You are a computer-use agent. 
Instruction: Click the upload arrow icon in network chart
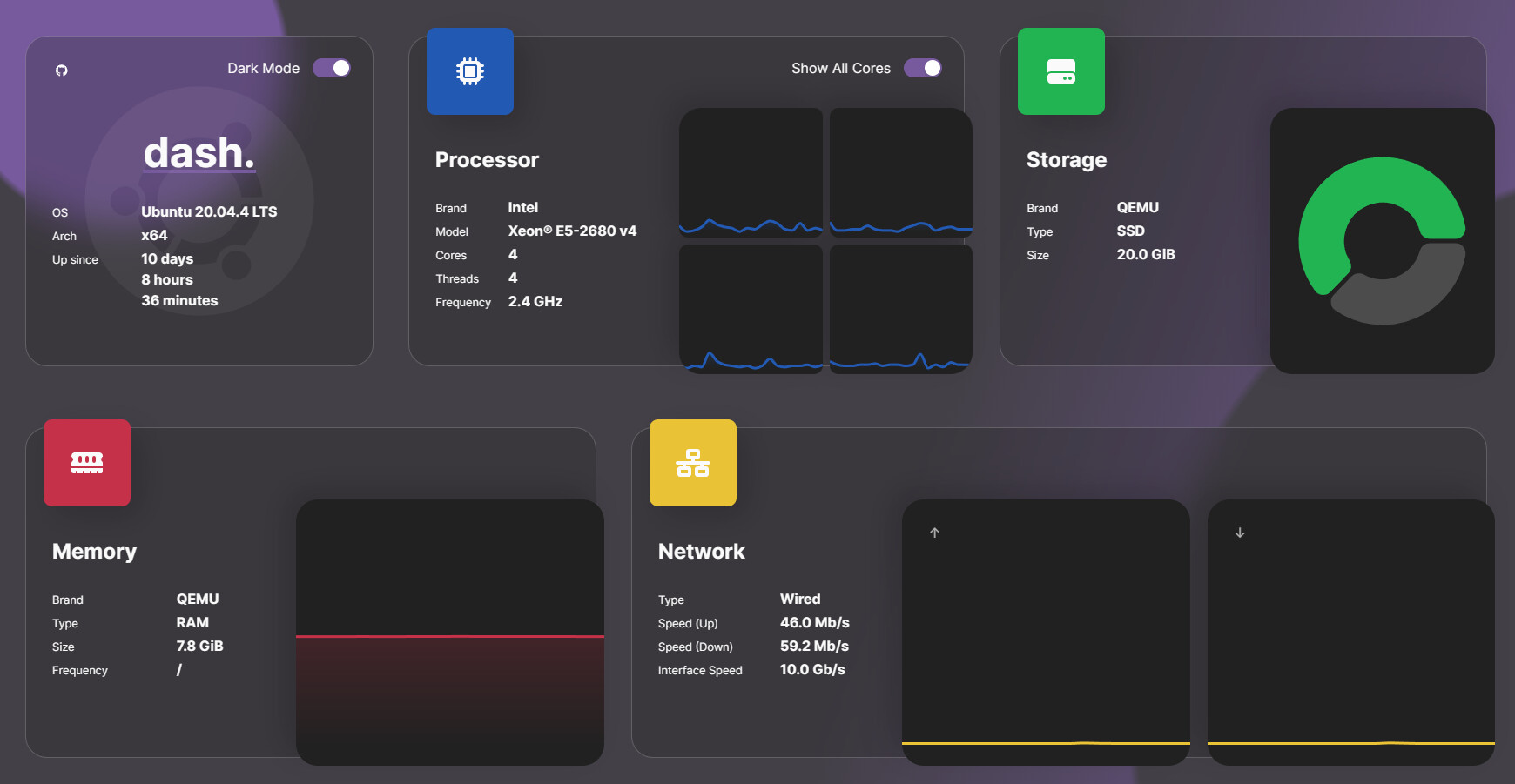pos(934,533)
